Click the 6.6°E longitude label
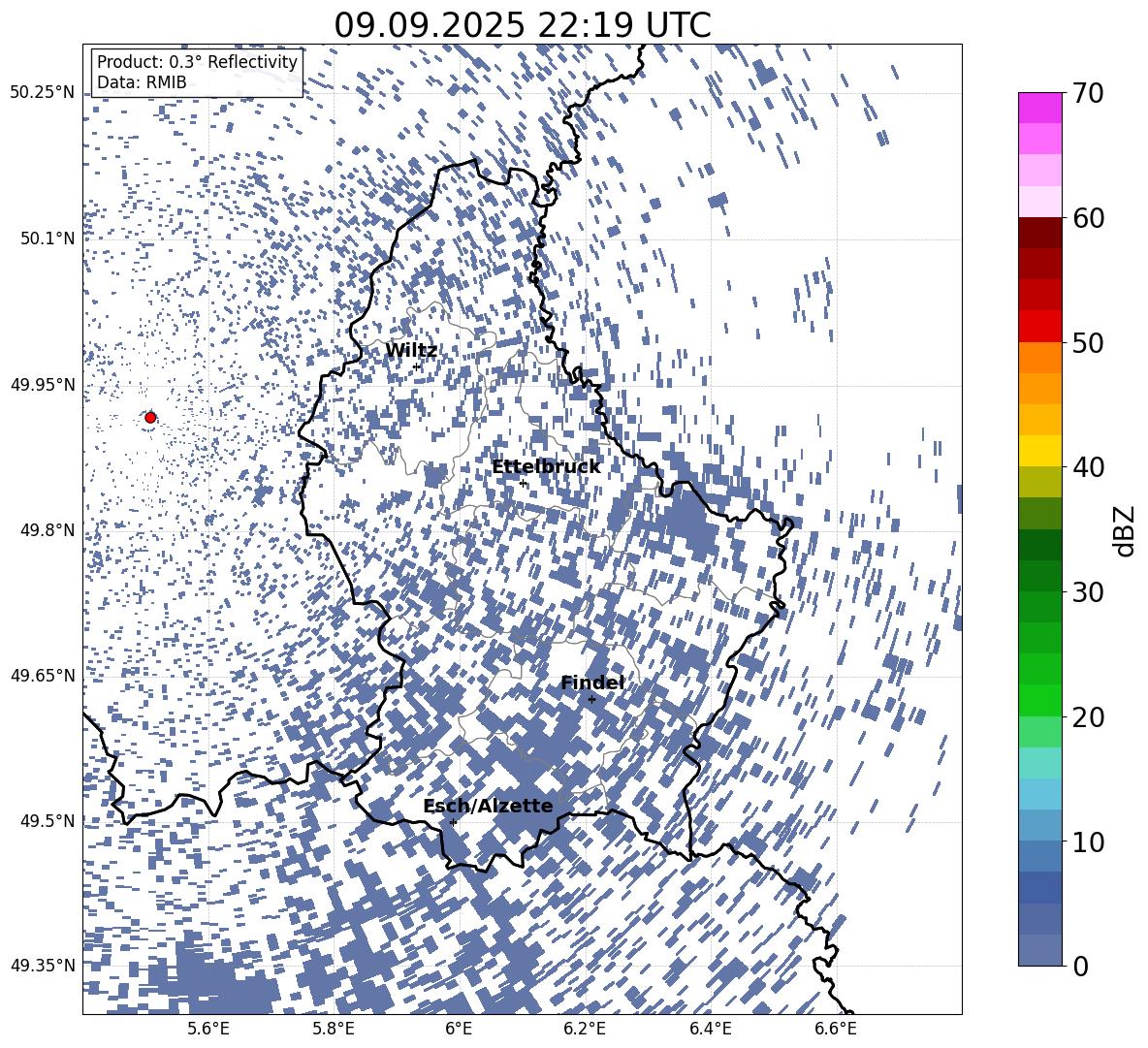The image size is (1148, 1048). (836, 1029)
